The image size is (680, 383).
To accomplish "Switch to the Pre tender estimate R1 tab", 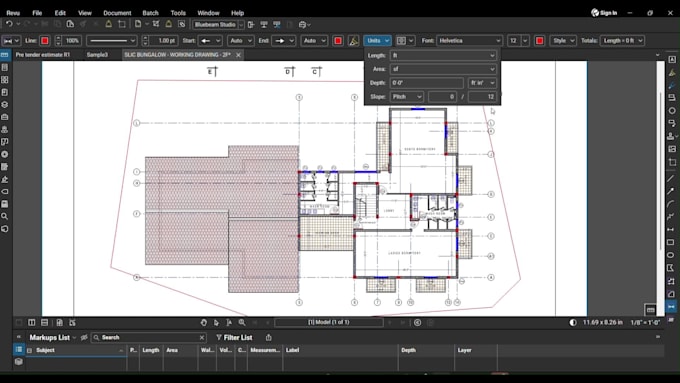I will [x=42, y=55].
